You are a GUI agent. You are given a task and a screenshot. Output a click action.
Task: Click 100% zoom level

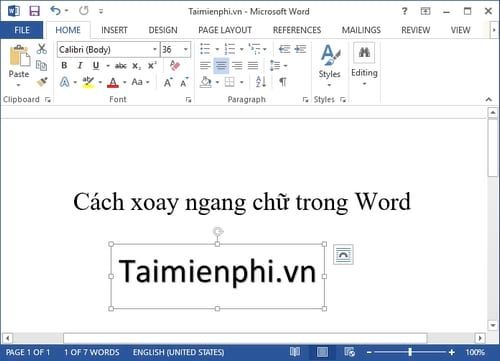475,352
